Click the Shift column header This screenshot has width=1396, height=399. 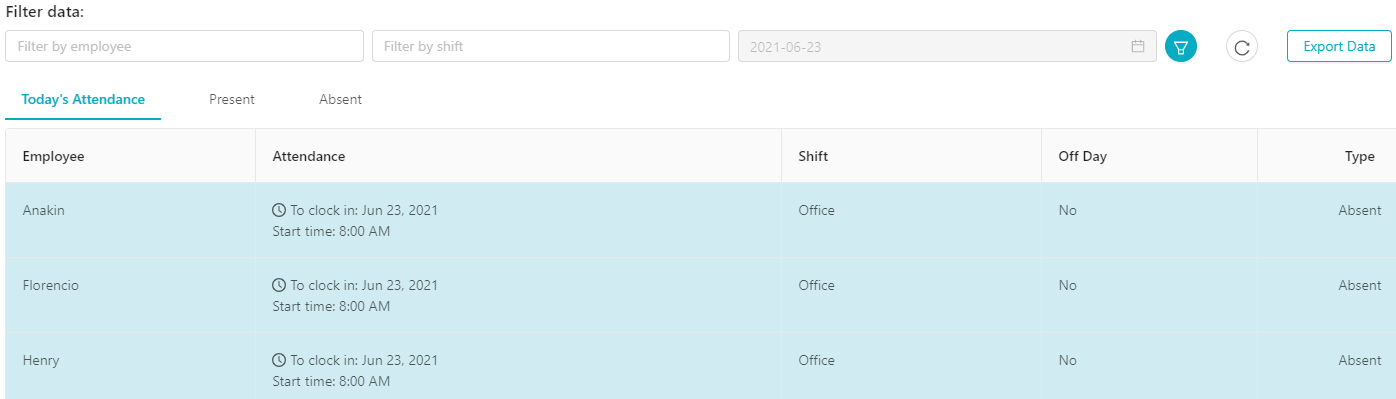pos(911,156)
